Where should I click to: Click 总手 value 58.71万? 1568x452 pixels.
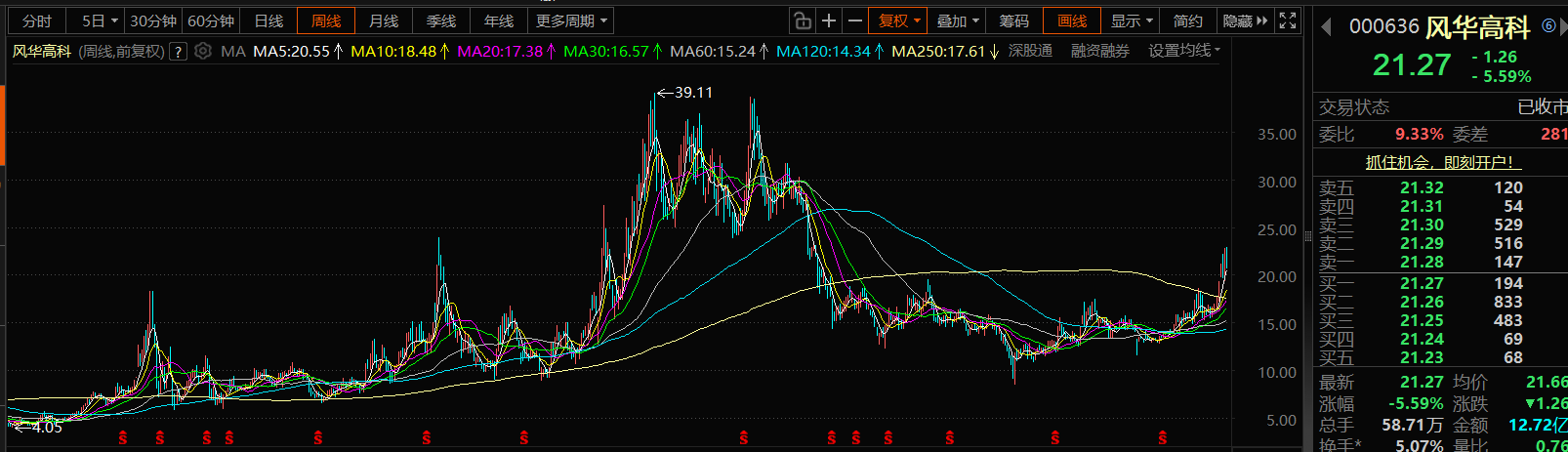[1412, 425]
